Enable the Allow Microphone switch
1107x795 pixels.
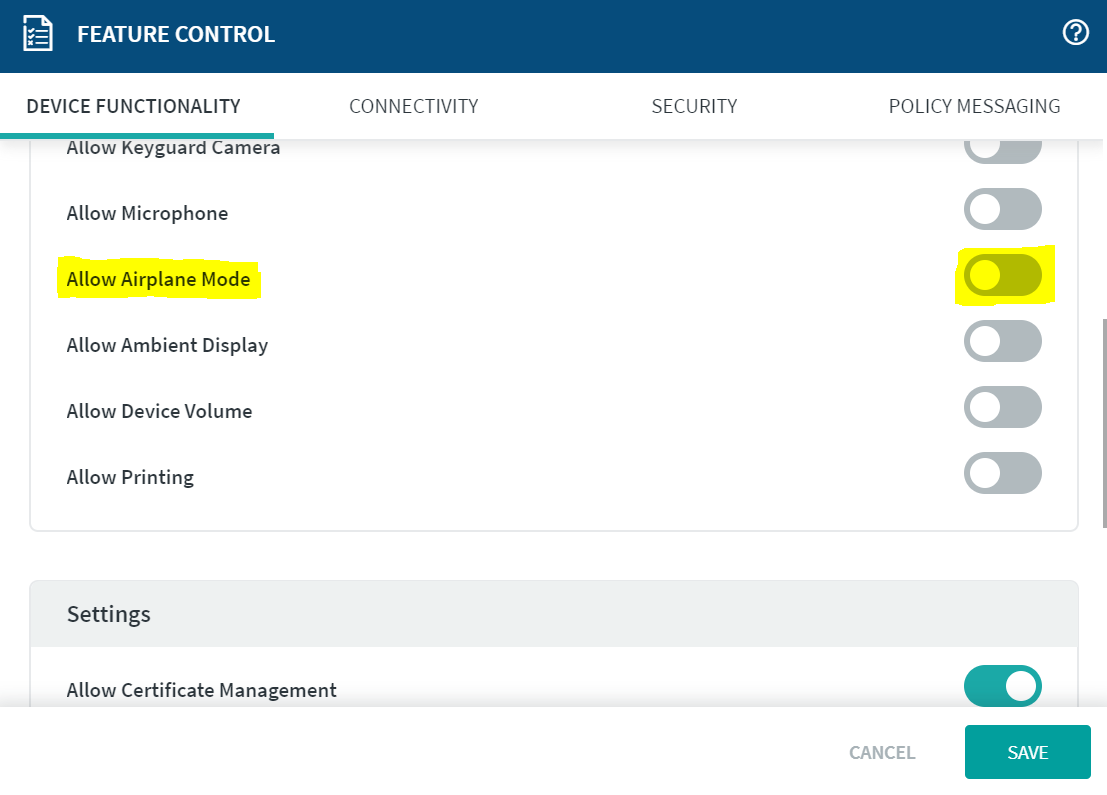(x=1002, y=209)
